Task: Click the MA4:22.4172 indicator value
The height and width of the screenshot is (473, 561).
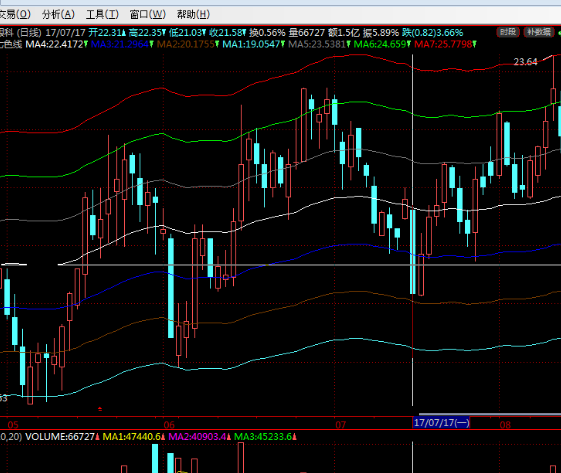Action: [54, 44]
